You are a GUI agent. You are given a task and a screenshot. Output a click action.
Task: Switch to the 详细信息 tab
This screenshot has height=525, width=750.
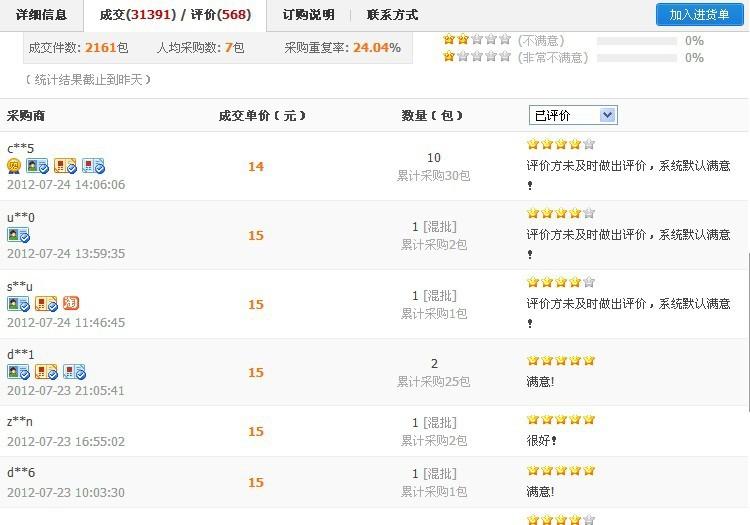tap(41, 15)
